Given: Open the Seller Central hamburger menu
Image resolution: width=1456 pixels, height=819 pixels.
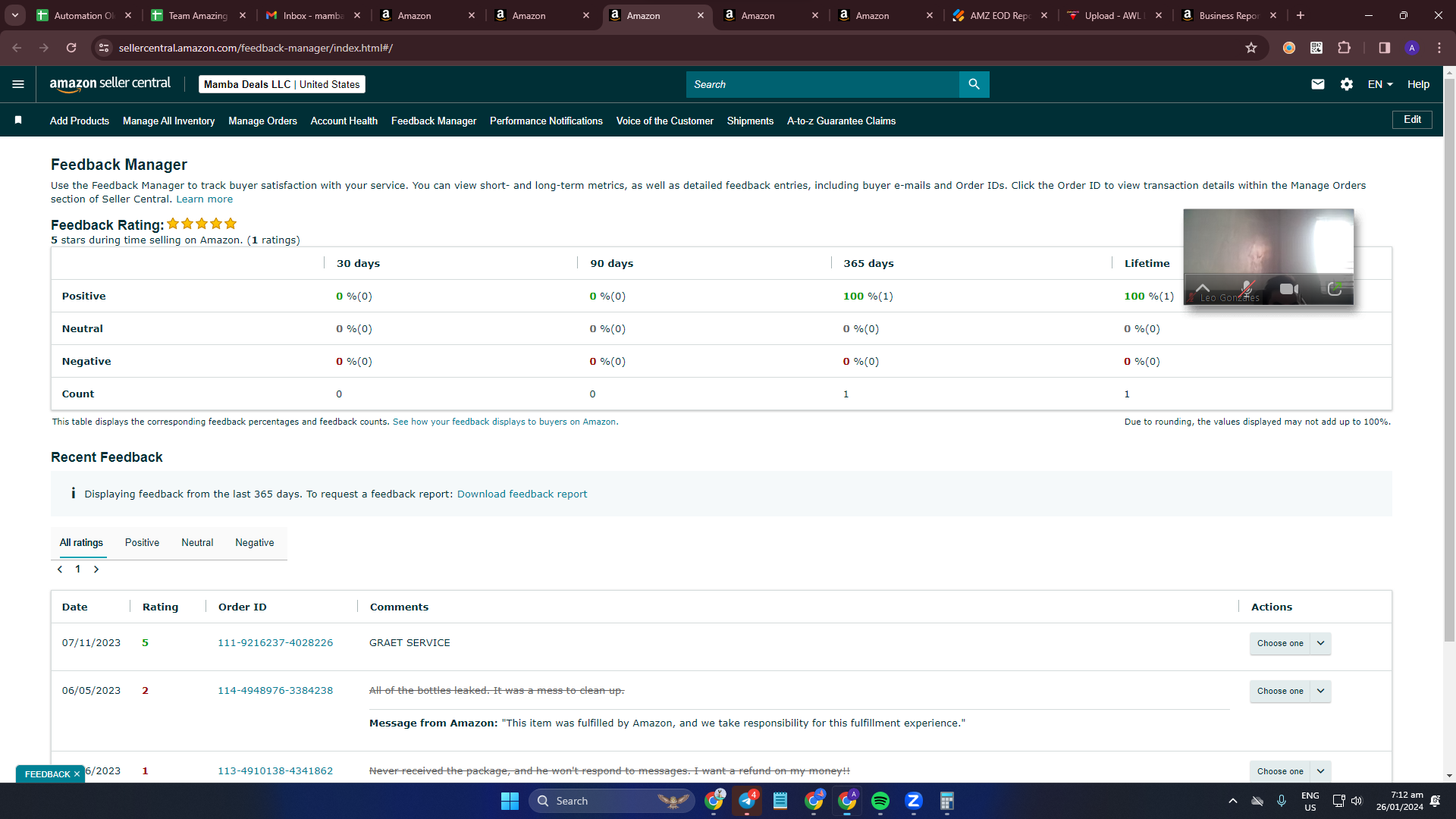Looking at the screenshot, I should pyautogui.click(x=18, y=84).
